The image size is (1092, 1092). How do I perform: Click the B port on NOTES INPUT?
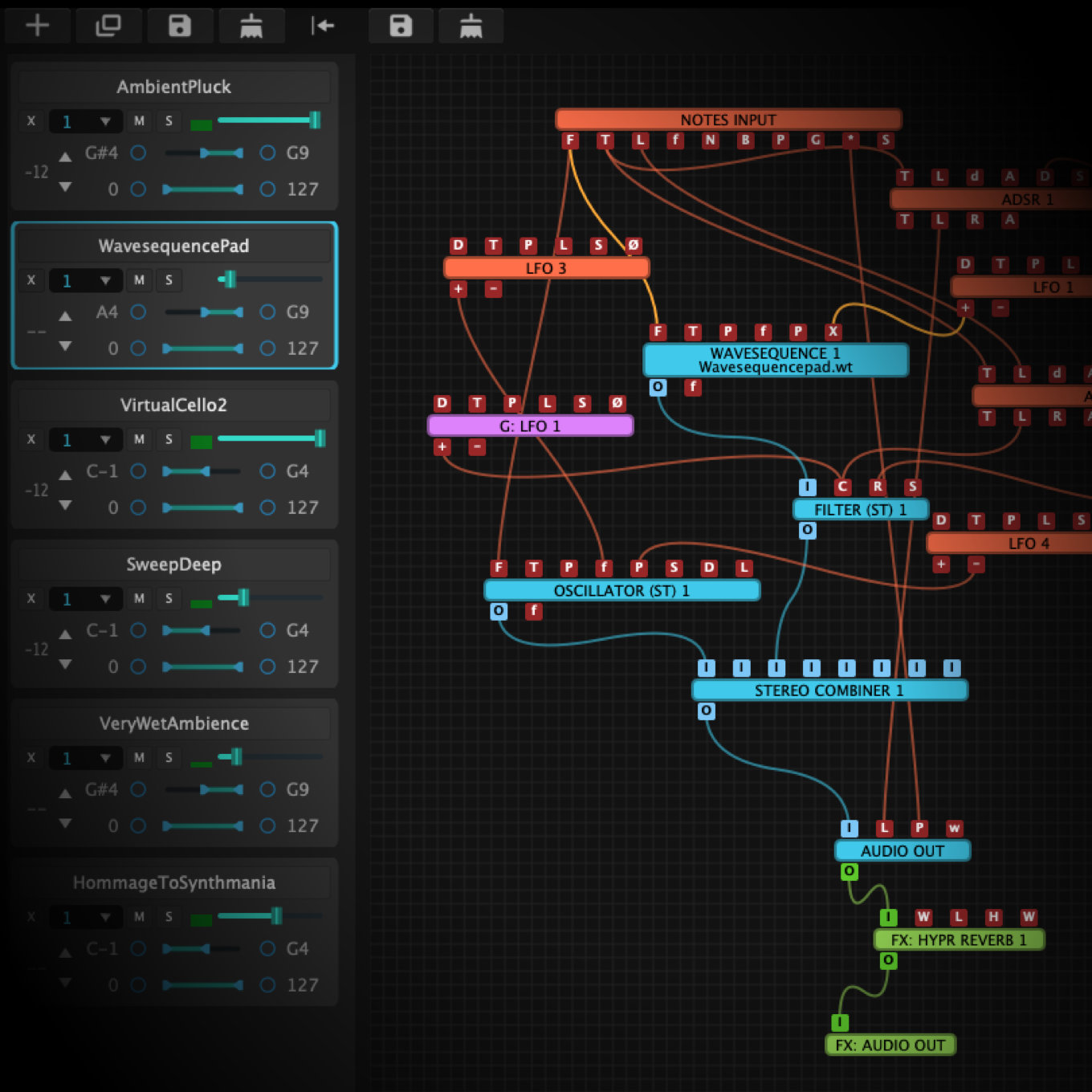[746, 141]
